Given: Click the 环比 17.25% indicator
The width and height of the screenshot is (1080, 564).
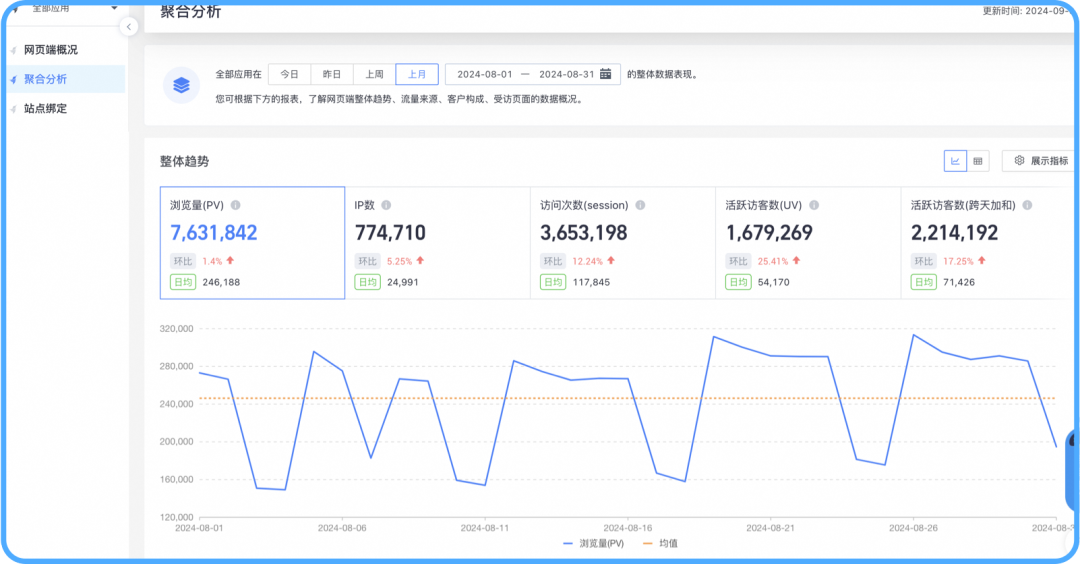Looking at the screenshot, I should point(948,261).
